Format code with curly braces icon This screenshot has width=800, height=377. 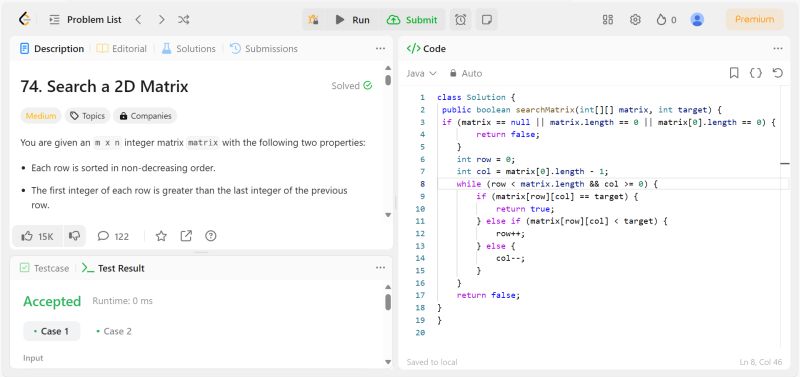coord(756,73)
